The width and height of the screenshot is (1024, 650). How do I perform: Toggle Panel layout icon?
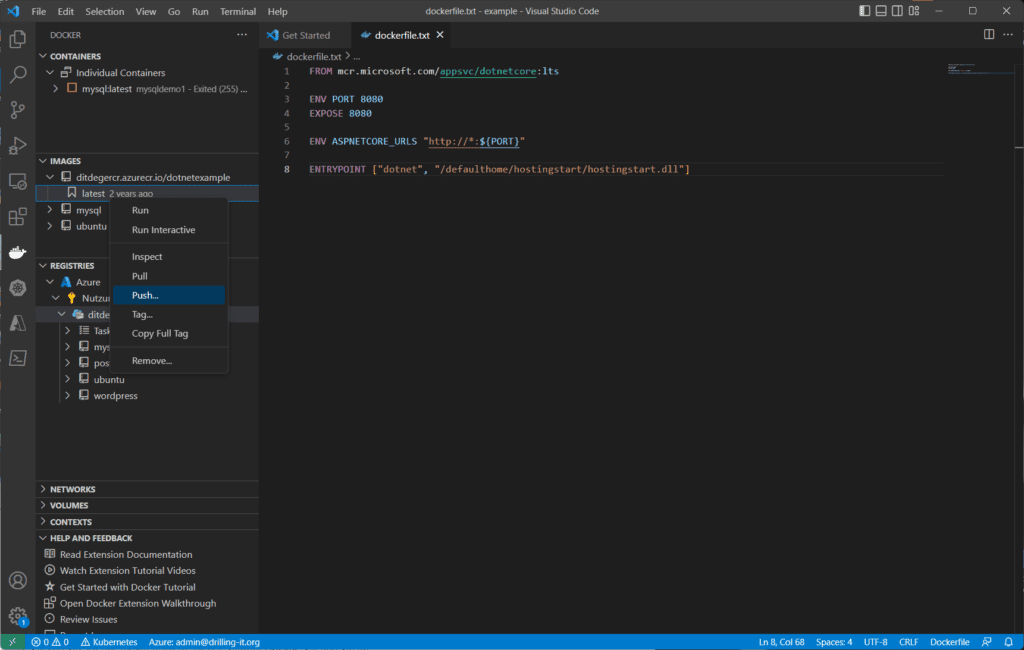pos(881,11)
